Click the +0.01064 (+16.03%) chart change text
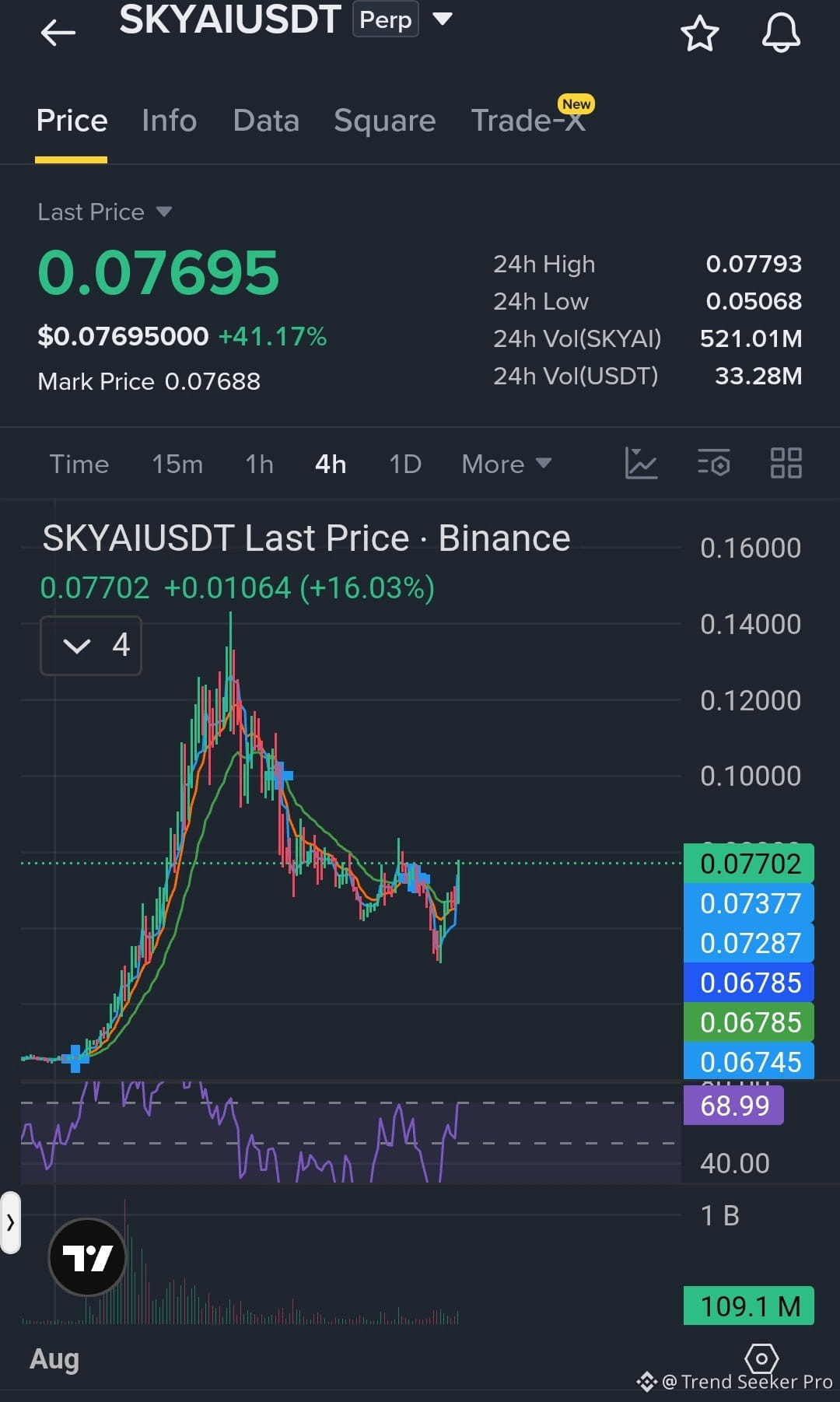 299,588
